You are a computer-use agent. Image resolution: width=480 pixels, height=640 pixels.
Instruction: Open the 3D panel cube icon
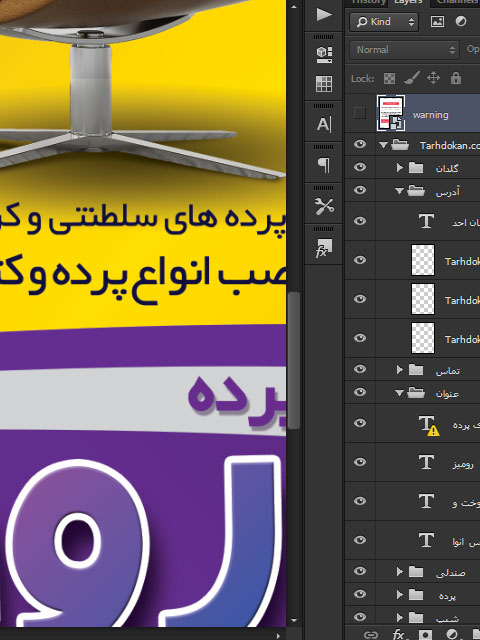pos(324,54)
